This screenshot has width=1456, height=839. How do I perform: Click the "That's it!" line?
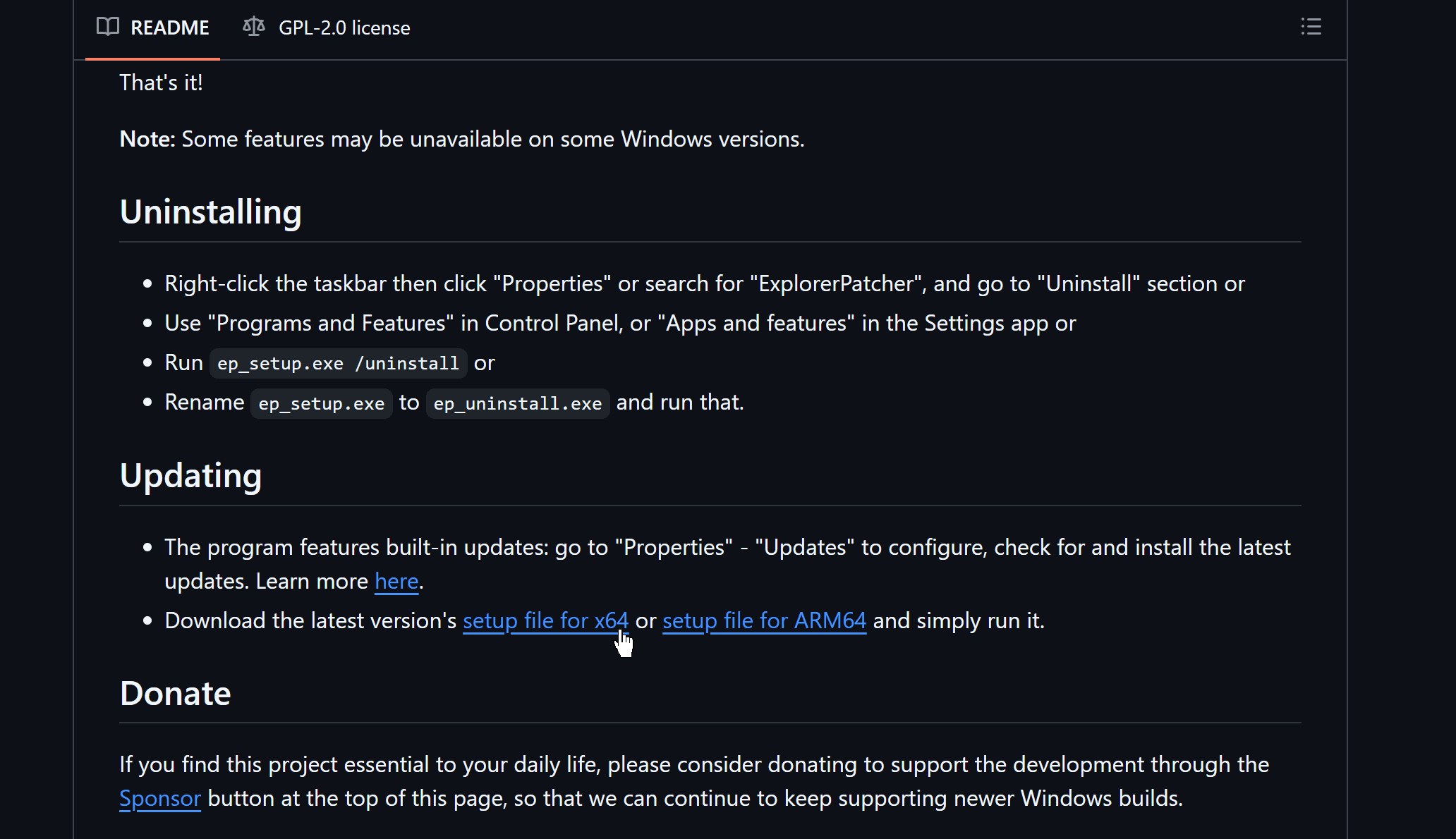point(162,82)
